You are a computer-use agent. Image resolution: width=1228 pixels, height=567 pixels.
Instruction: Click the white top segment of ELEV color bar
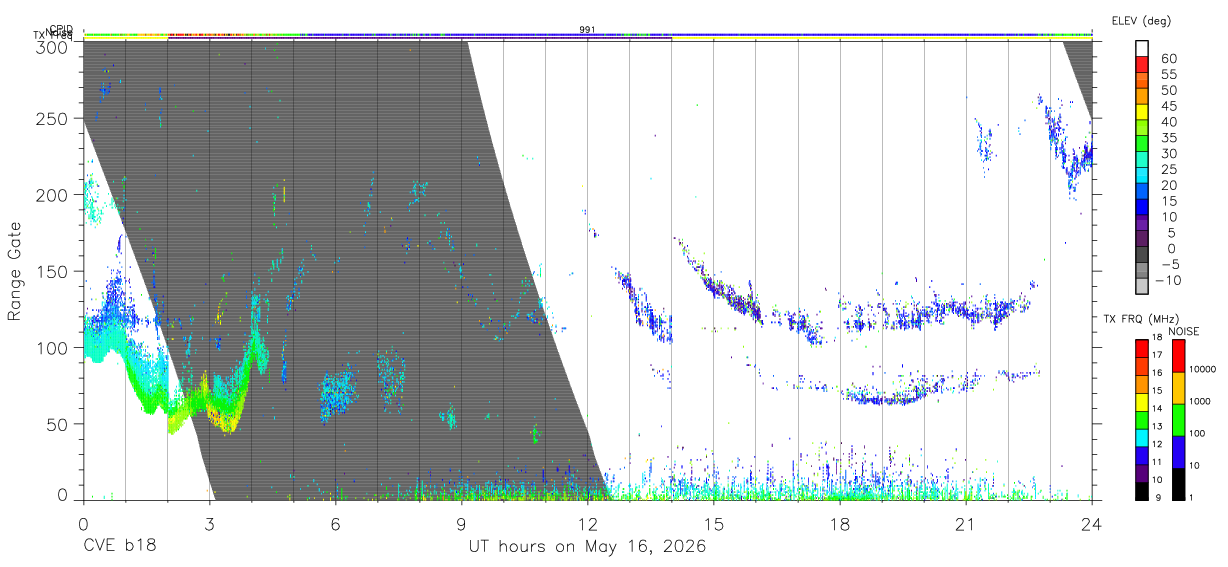(x=1141, y=48)
